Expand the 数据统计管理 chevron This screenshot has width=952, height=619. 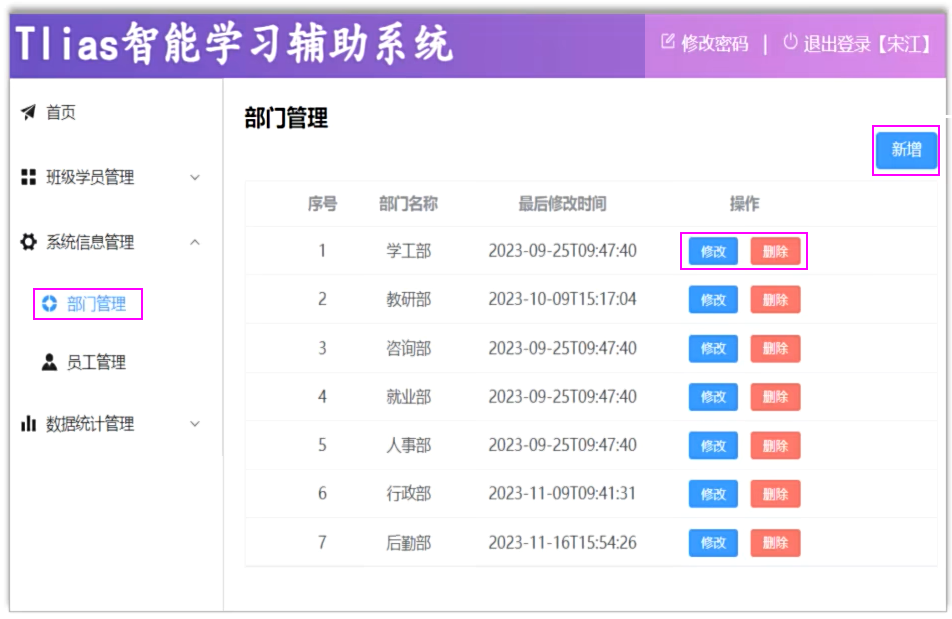click(x=195, y=424)
